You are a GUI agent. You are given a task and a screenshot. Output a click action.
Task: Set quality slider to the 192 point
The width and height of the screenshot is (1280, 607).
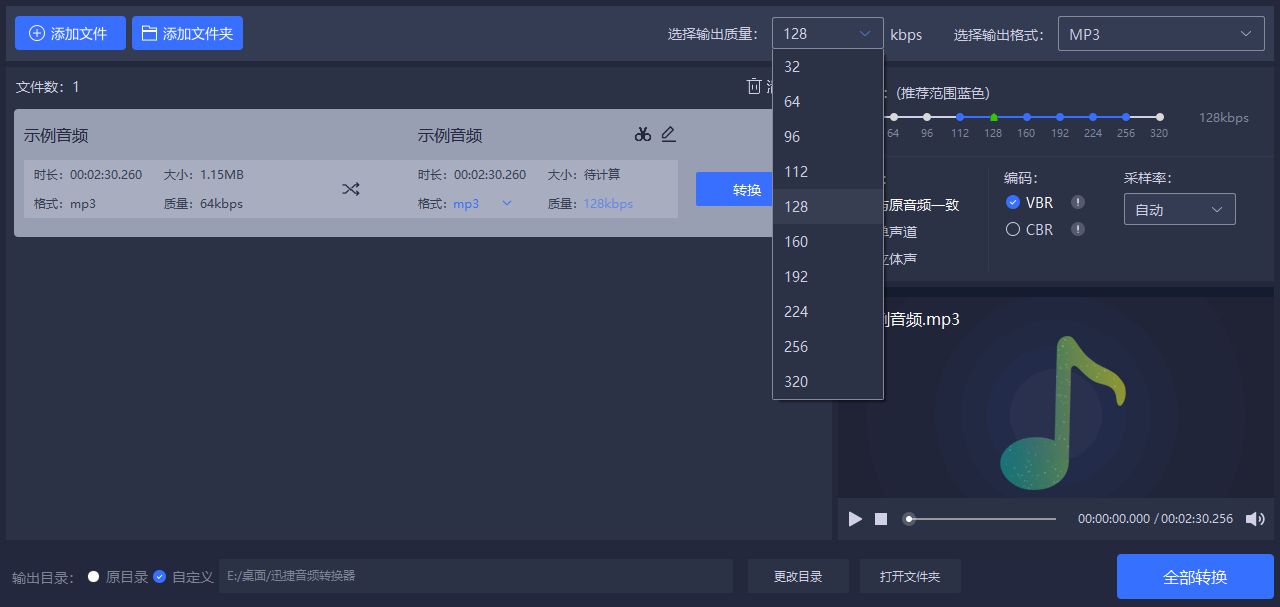[x=1060, y=117]
